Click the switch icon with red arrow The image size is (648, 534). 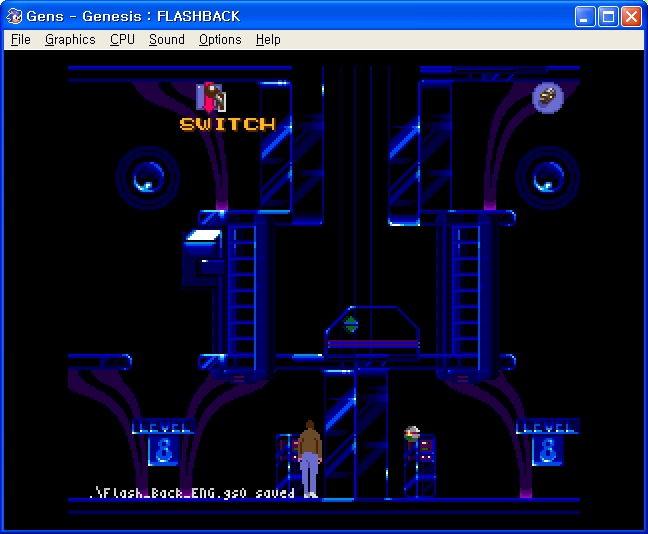click(211, 97)
